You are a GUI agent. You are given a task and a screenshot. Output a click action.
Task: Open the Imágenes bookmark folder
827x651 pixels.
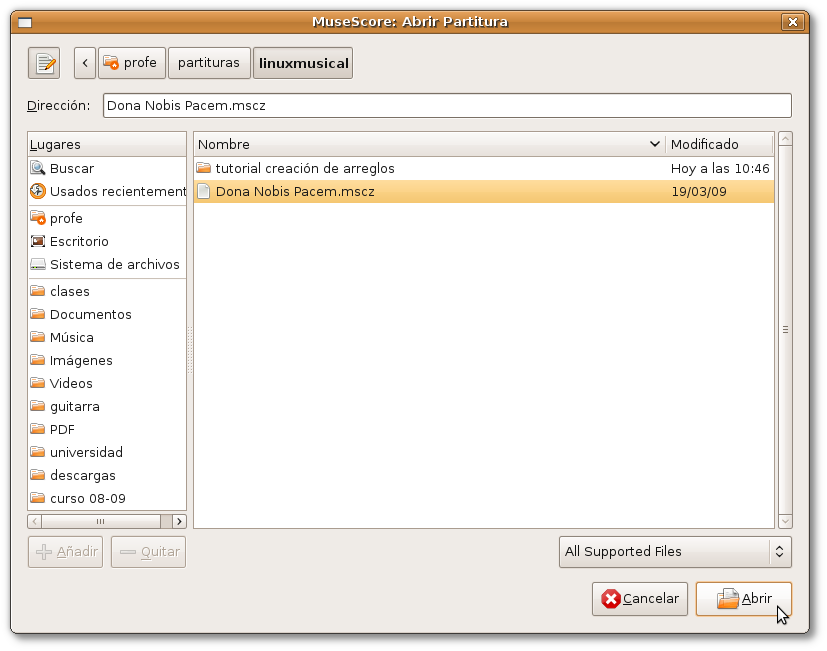(x=108, y=360)
